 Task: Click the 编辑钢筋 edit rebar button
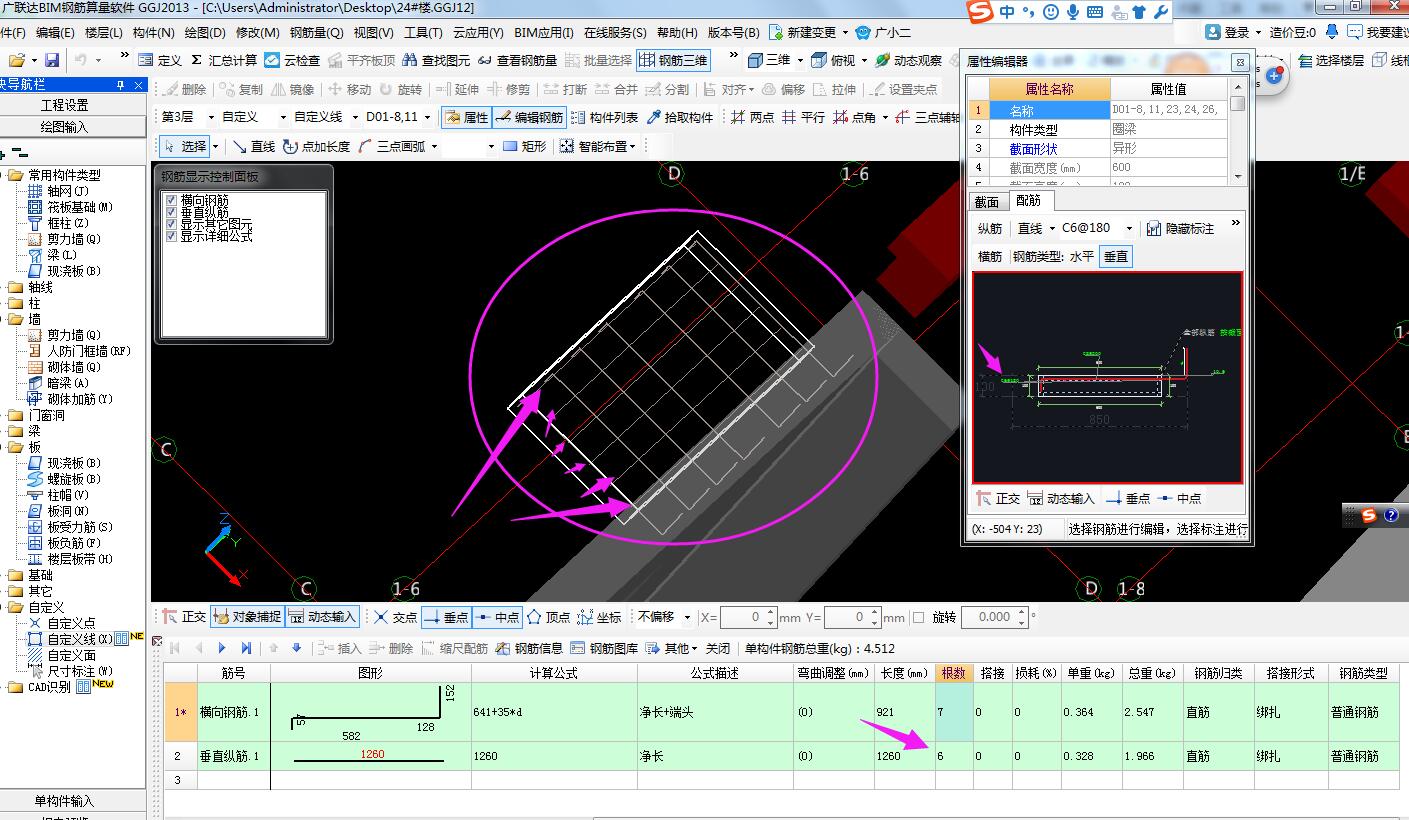pos(529,117)
